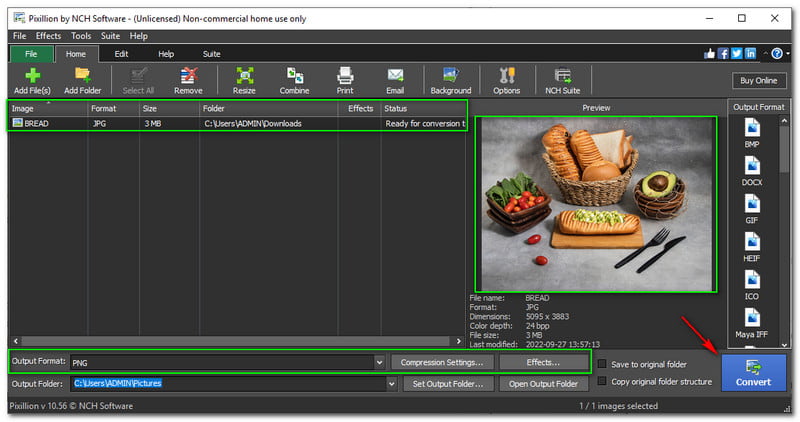Click the Combine images icon

point(294,76)
